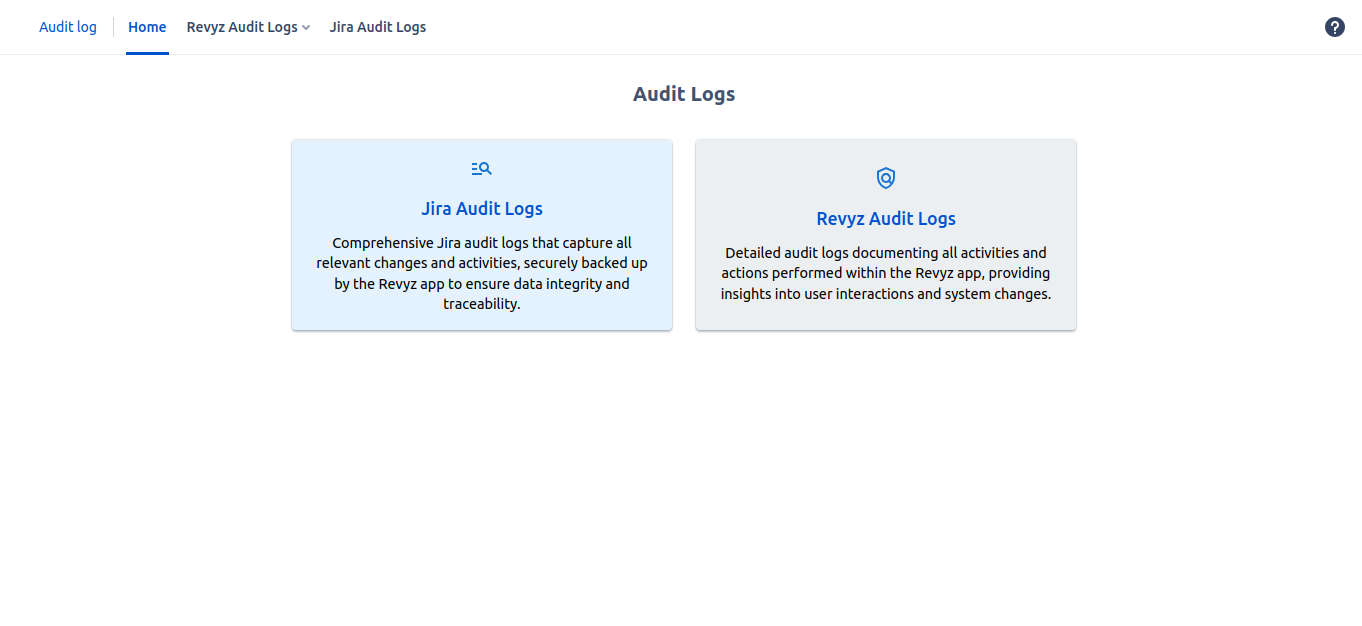Click 'Comprehensive Jira audit logs' description line
The height and width of the screenshot is (626, 1362).
(x=481, y=243)
